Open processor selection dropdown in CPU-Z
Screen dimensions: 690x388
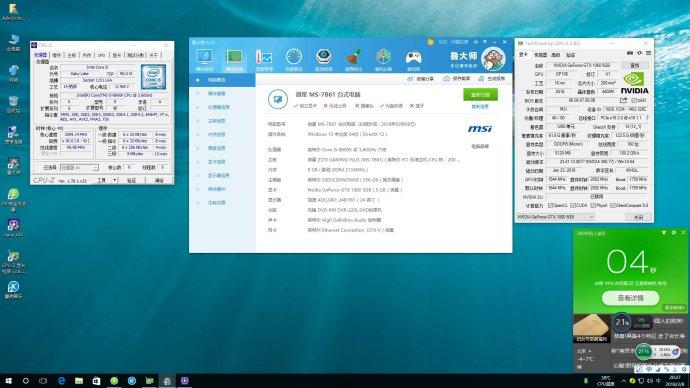click(79, 168)
